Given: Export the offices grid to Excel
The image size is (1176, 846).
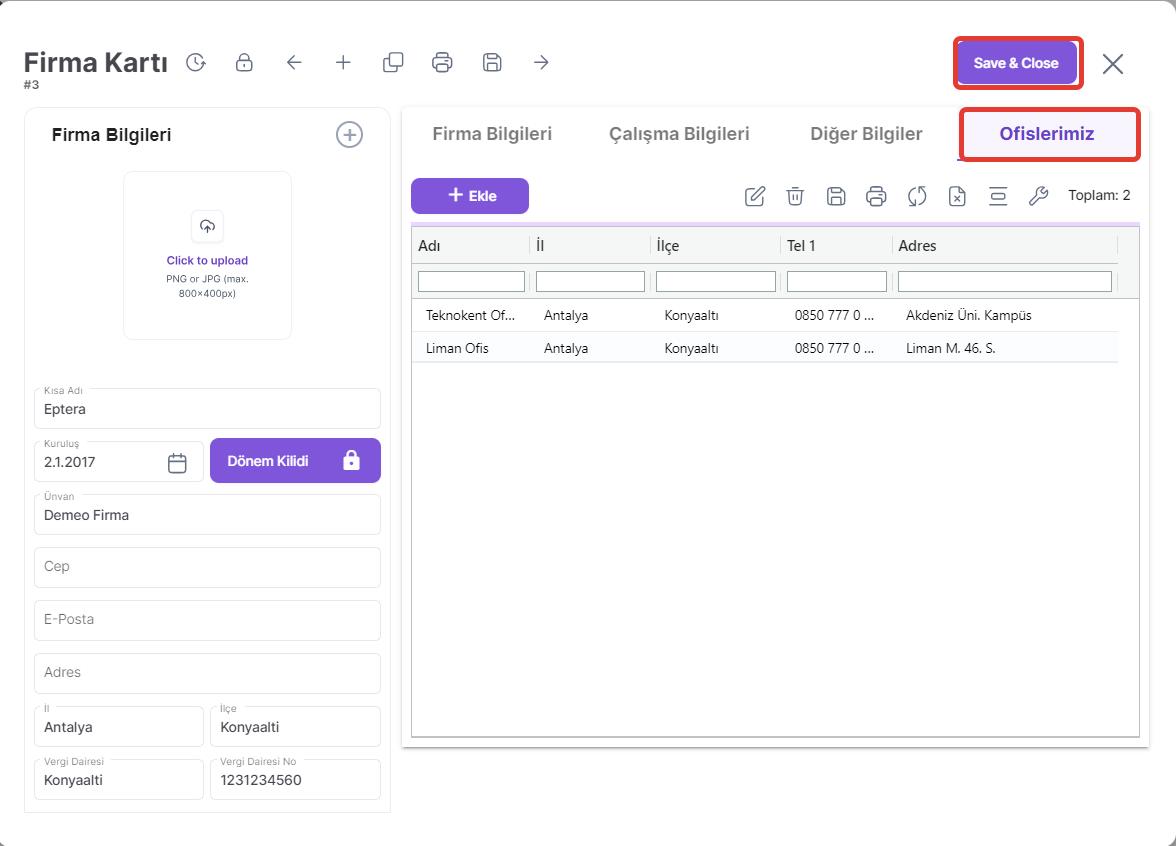Looking at the screenshot, I should (x=957, y=196).
